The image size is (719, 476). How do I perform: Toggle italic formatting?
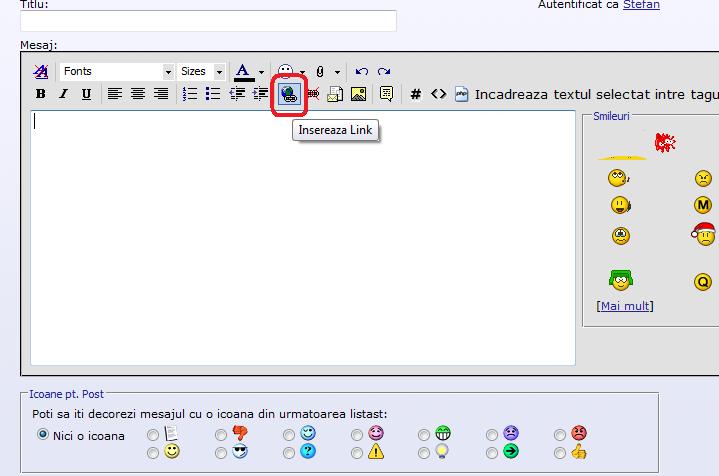63,94
